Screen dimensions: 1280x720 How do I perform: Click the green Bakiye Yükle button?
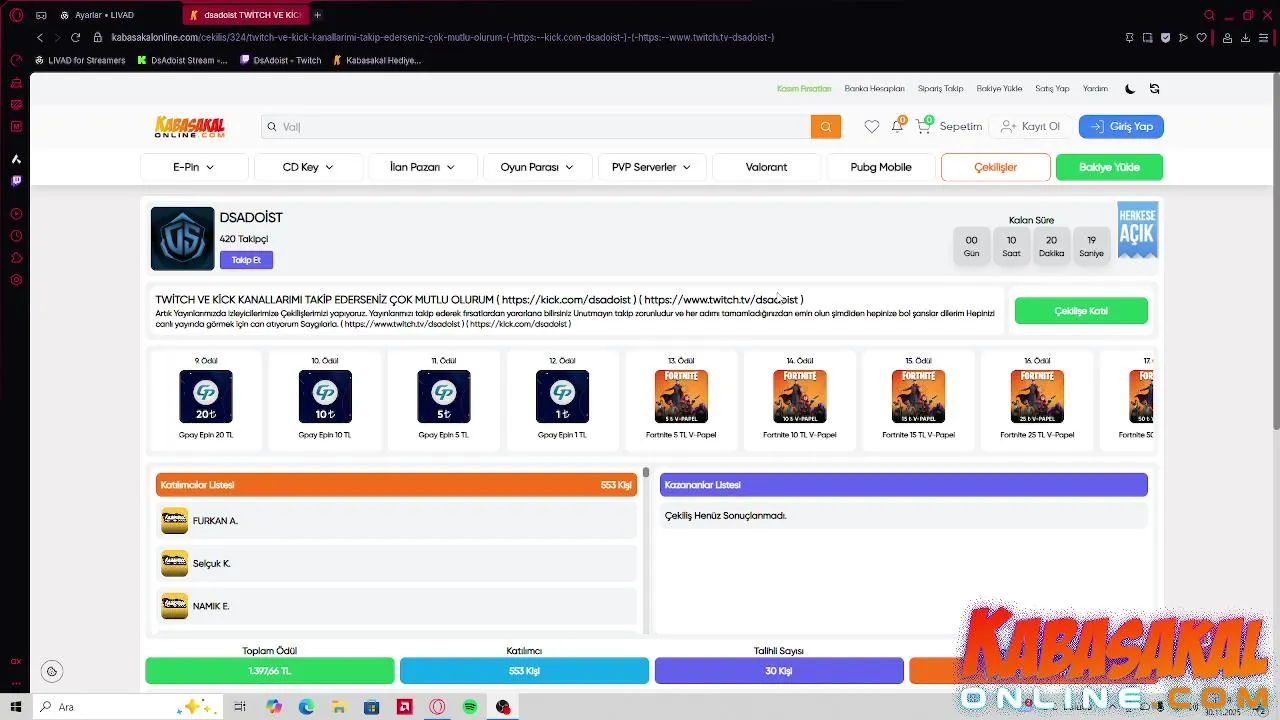click(1109, 167)
